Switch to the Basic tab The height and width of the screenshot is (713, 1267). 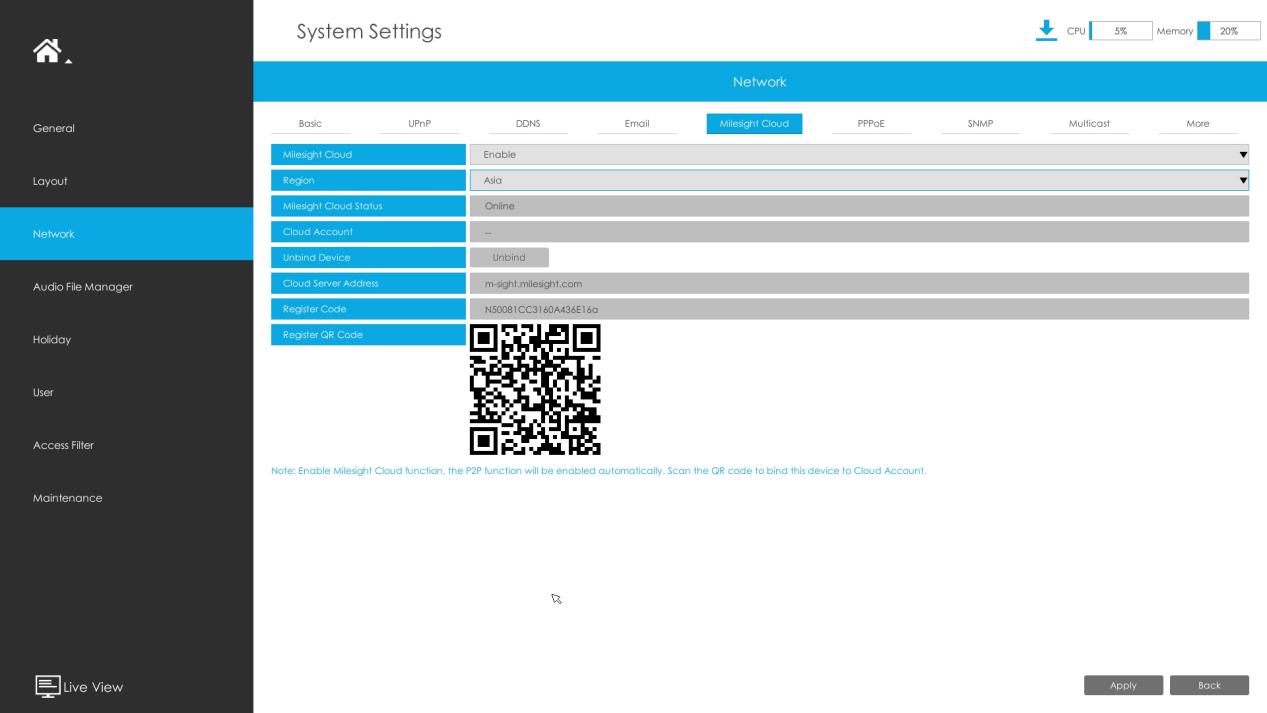coord(310,124)
